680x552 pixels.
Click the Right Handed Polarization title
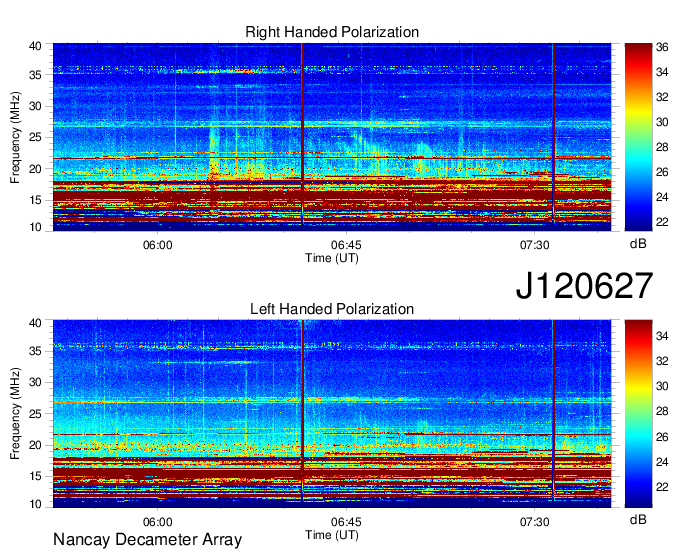pos(332,32)
